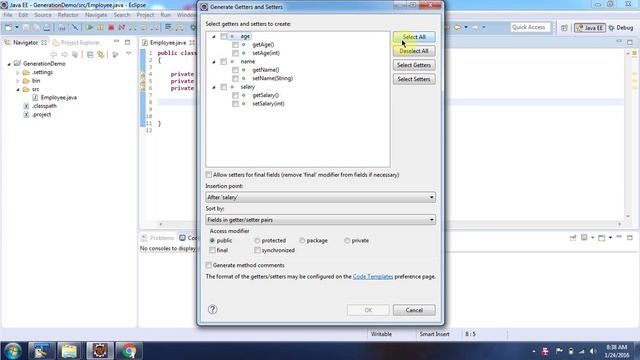Check the name field checkbox
This screenshot has height=360, width=640.
coord(224,62)
